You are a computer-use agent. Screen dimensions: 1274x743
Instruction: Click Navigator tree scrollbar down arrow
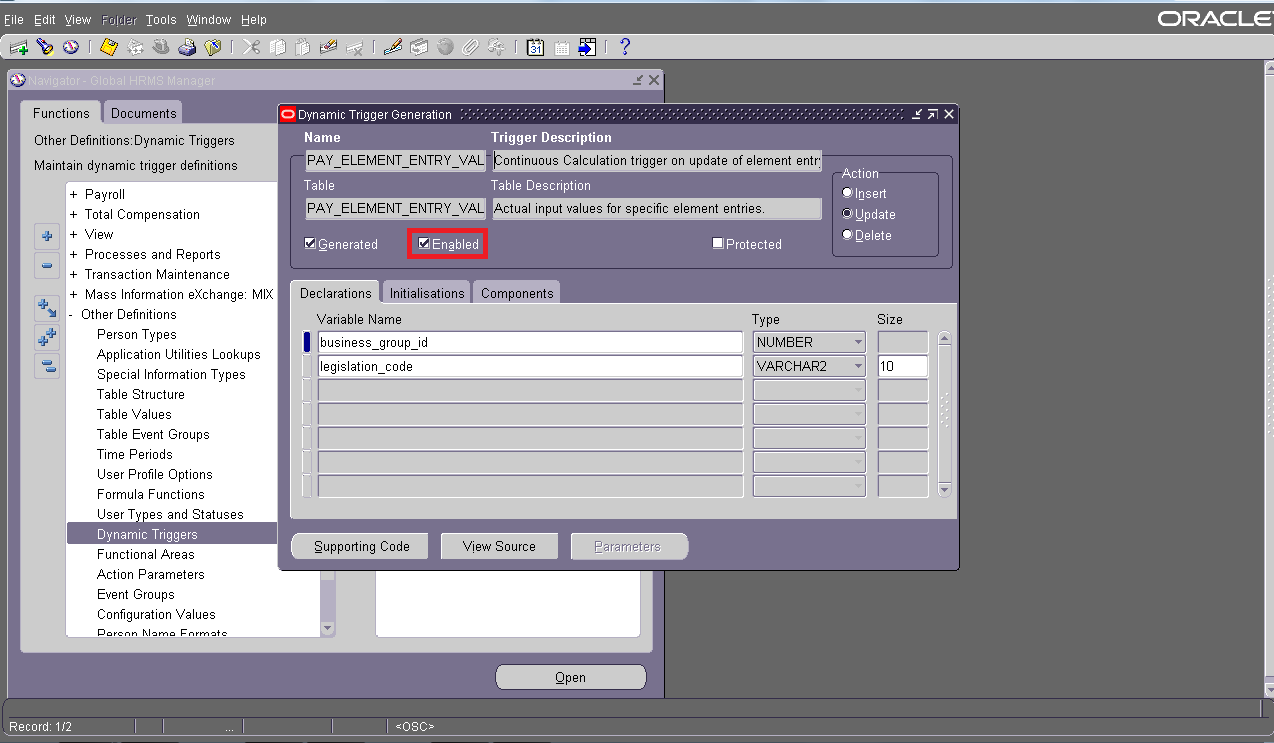pos(327,628)
